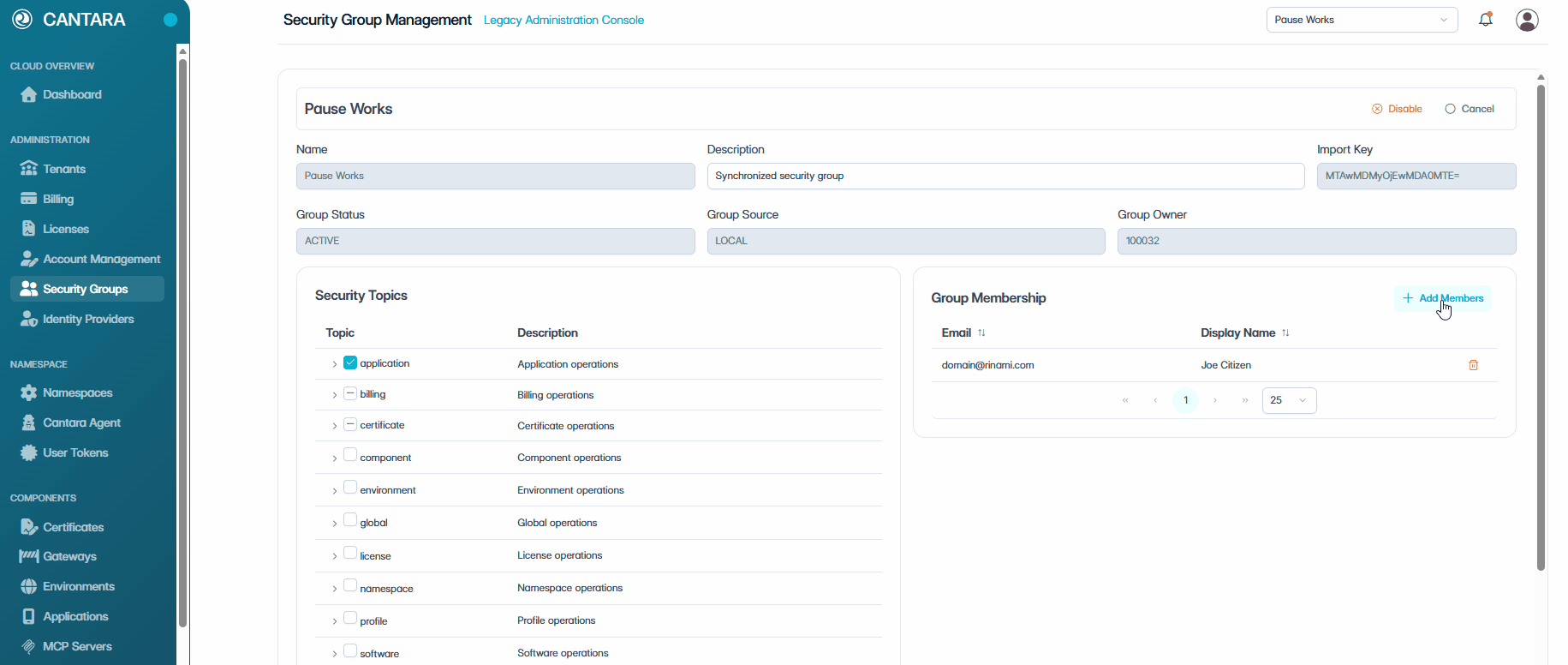Click Add Members button
The height and width of the screenshot is (665, 1568).
coord(1443,298)
